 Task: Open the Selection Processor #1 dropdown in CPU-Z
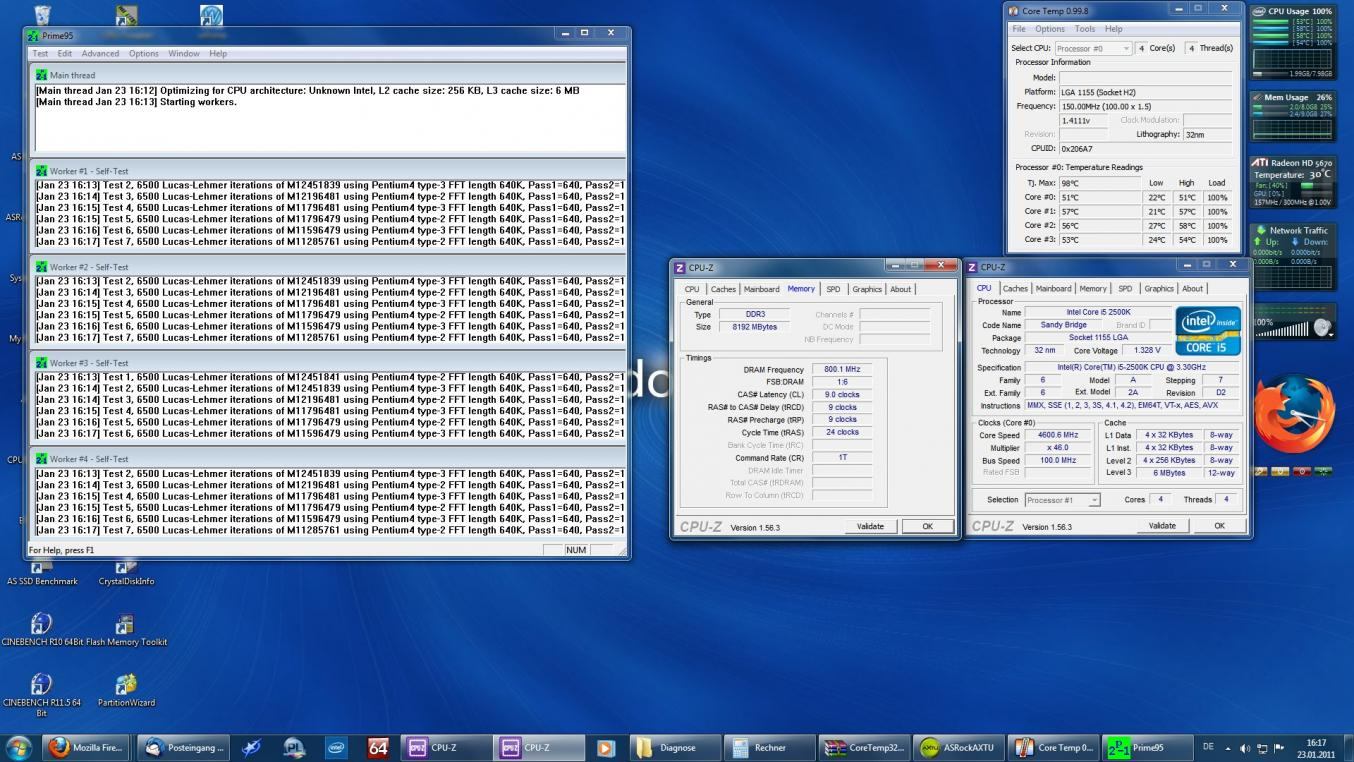pyautogui.click(x=1062, y=499)
